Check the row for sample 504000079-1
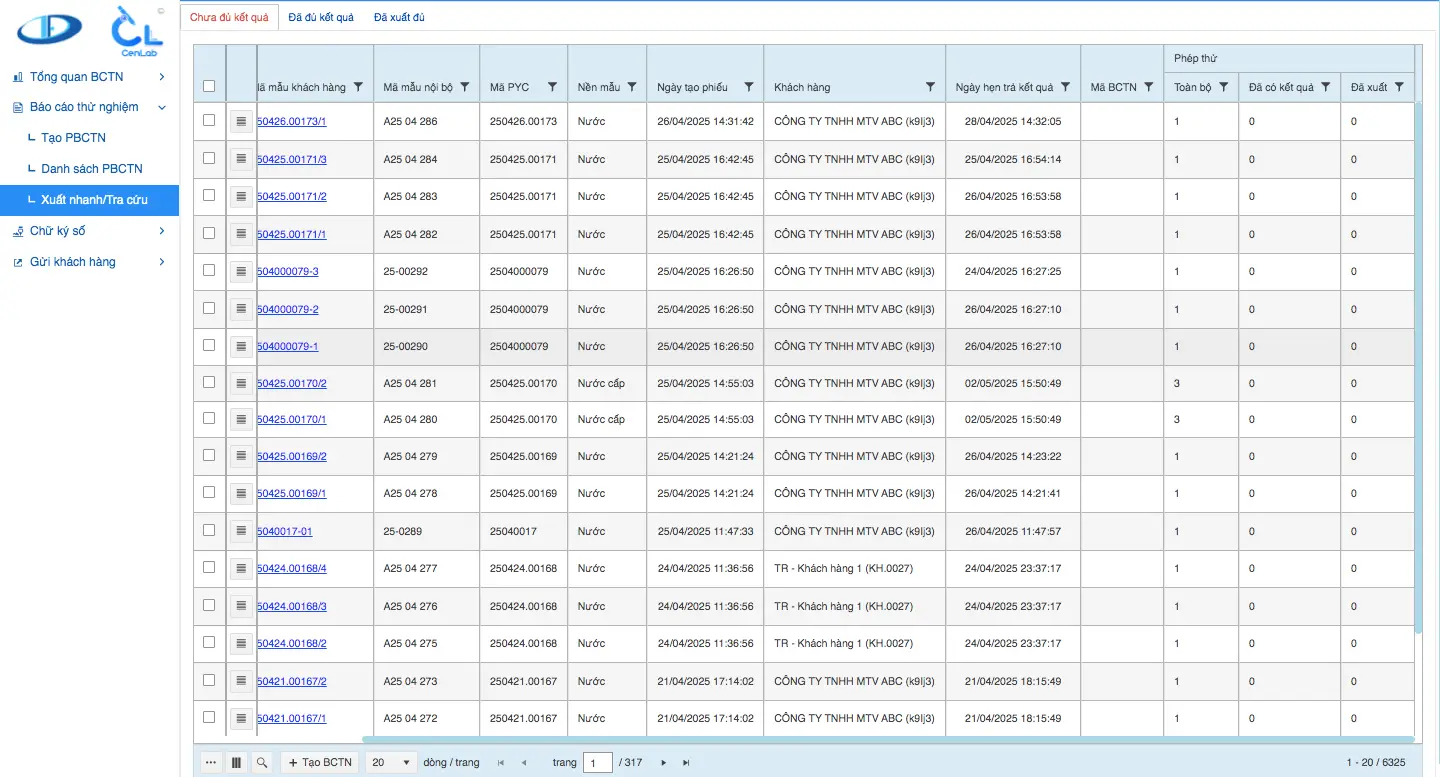The width and height of the screenshot is (1440, 777). click(209, 345)
